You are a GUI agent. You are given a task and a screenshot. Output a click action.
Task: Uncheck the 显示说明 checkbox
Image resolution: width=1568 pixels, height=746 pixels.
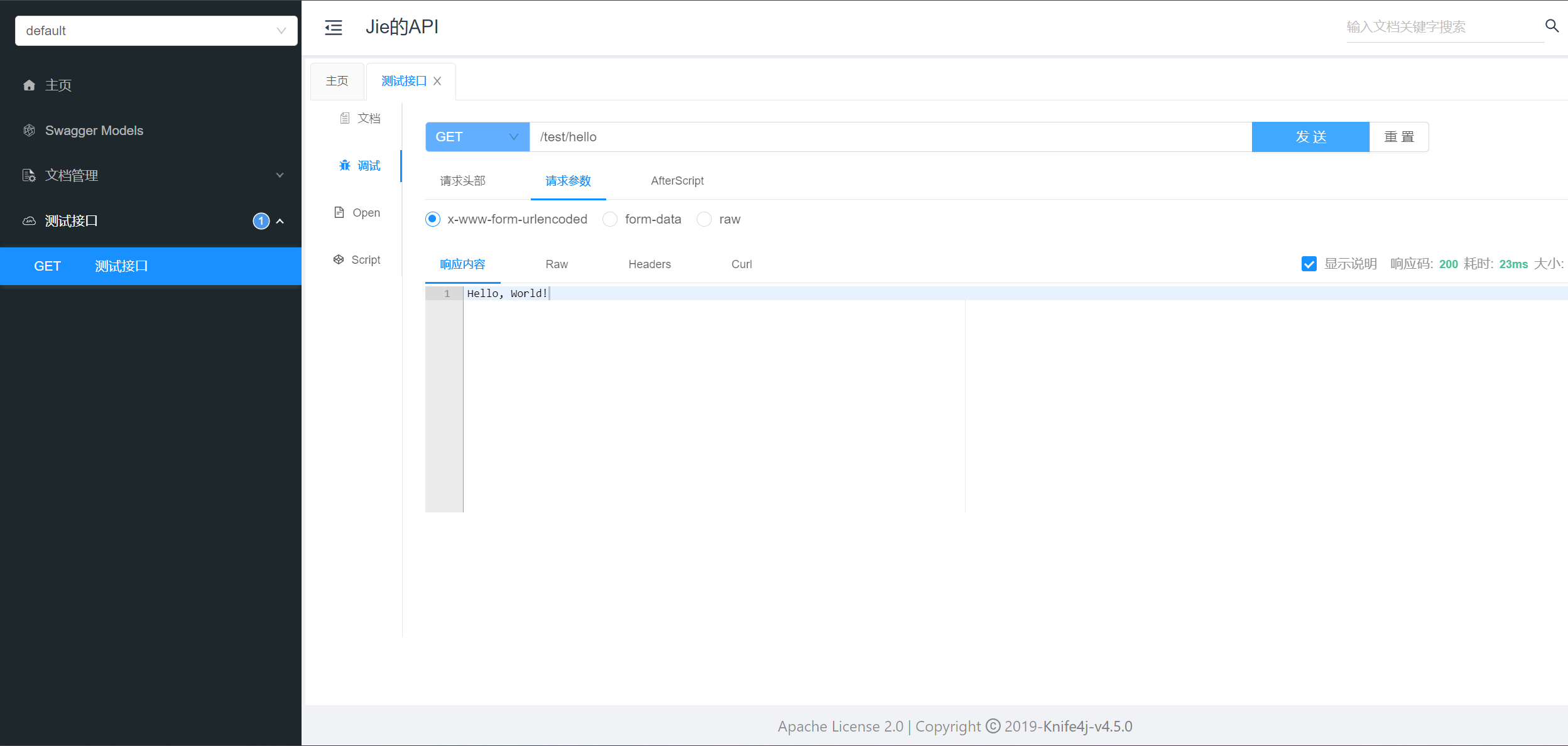click(1309, 264)
